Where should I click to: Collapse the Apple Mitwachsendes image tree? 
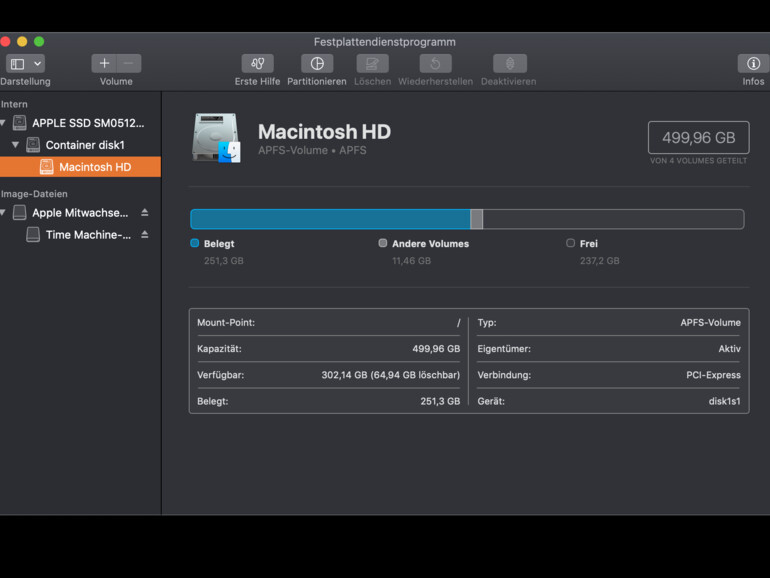point(4,213)
